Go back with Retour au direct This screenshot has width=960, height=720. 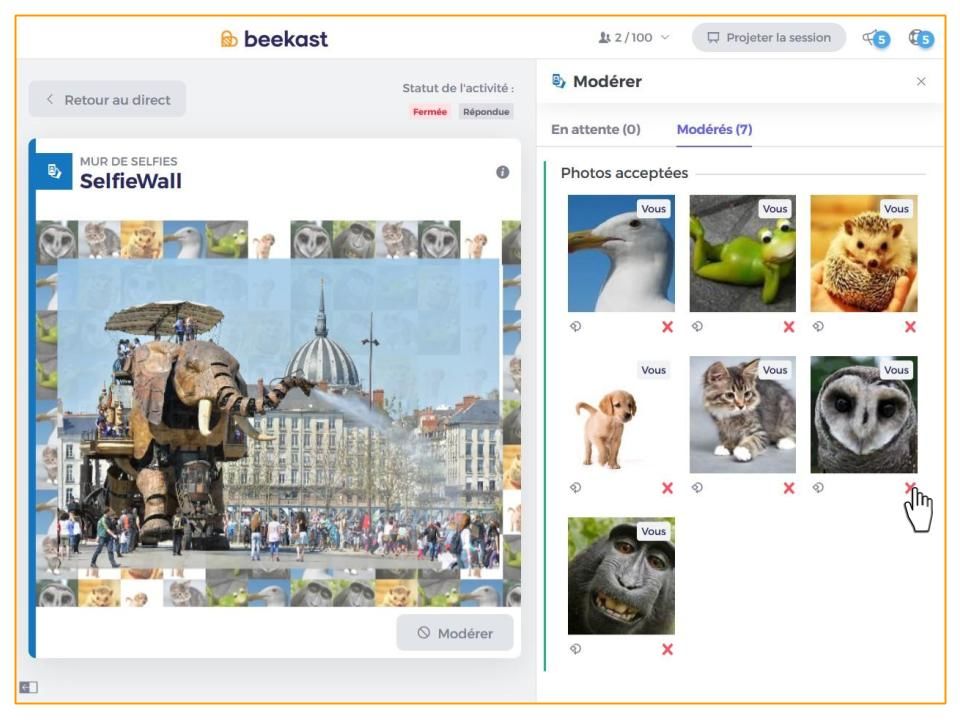click(x=107, y=99)
